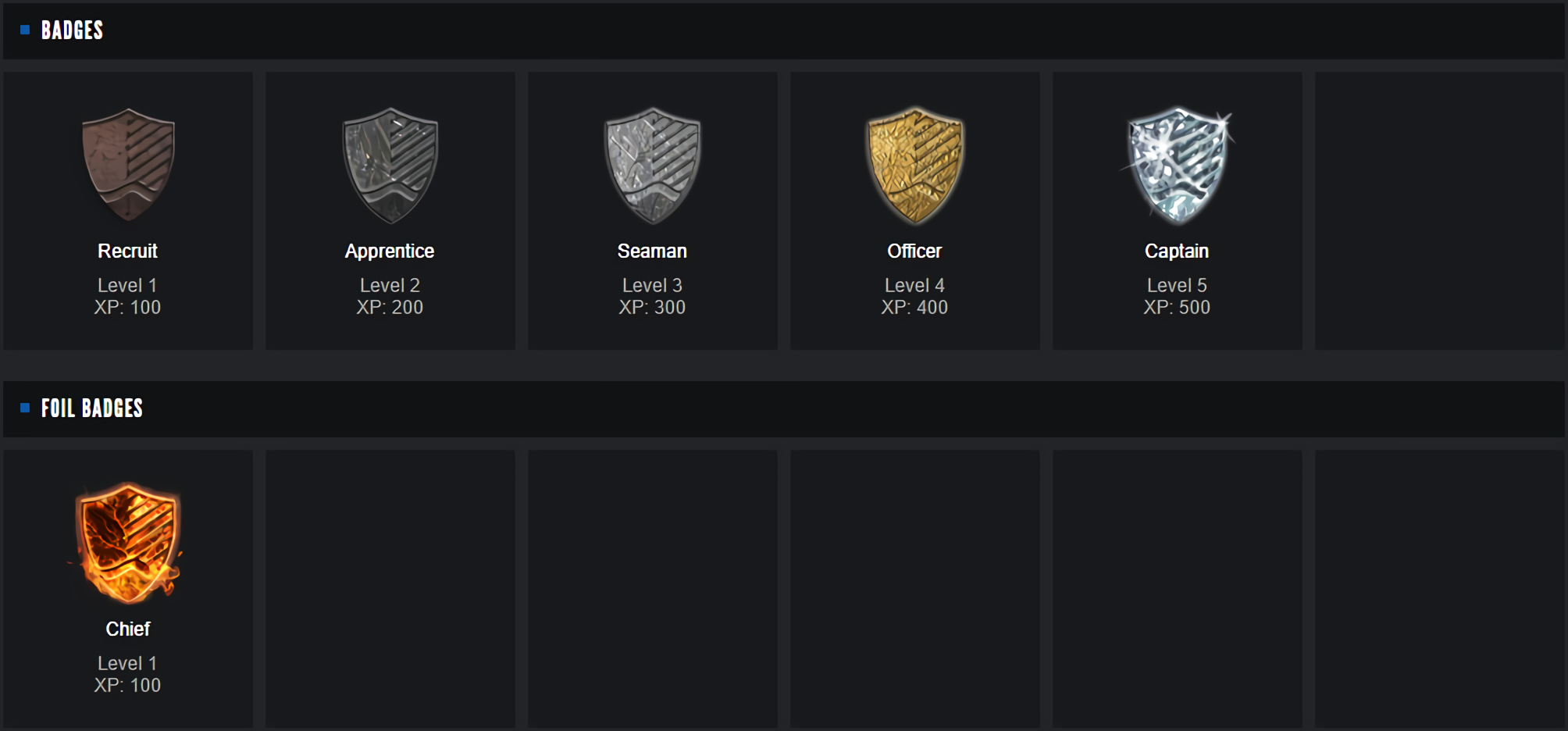Click the Officer badge name
The height and width of the screenshot is (731, 1568).
[x=914, y=251]
